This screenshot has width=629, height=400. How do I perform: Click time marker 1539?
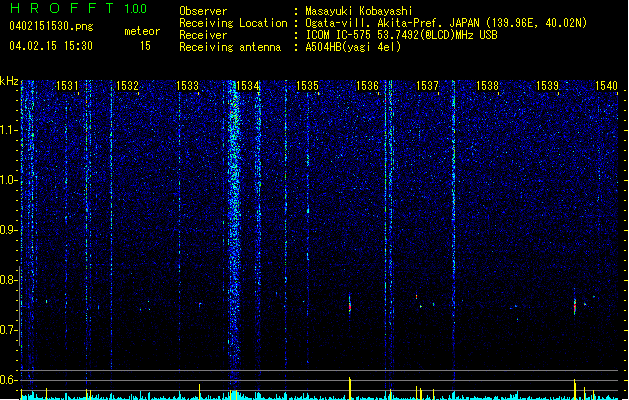[548, 86]
